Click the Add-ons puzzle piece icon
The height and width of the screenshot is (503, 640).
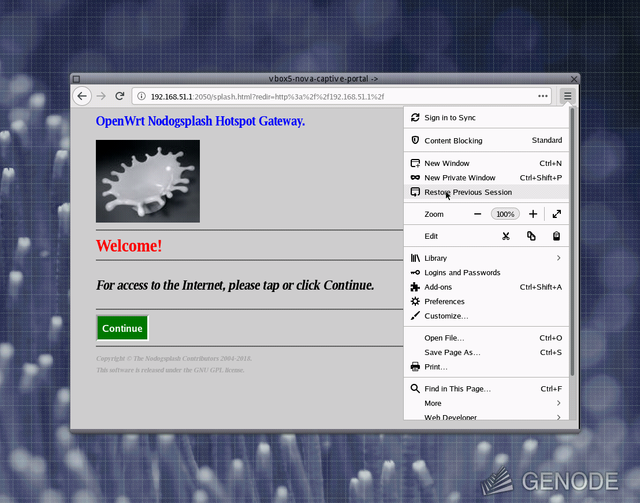point(415,287)
